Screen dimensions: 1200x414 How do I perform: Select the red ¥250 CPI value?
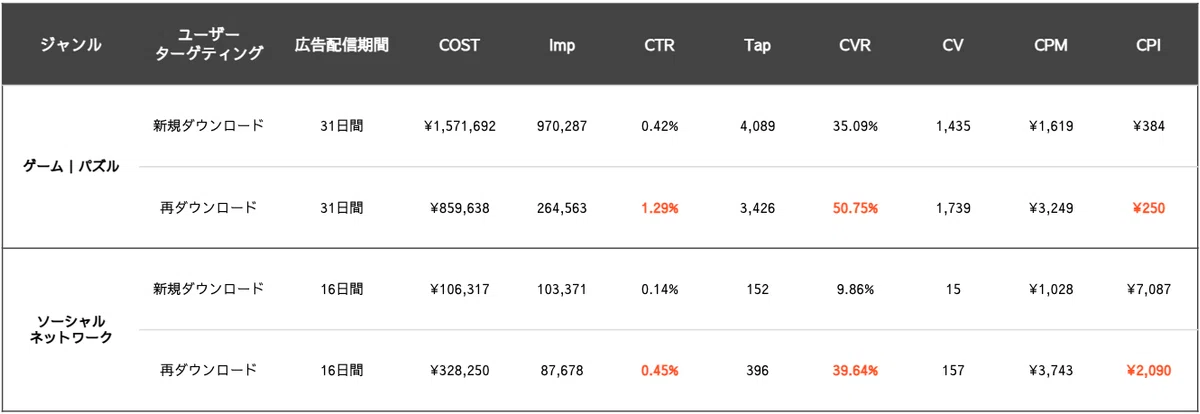1148,208
